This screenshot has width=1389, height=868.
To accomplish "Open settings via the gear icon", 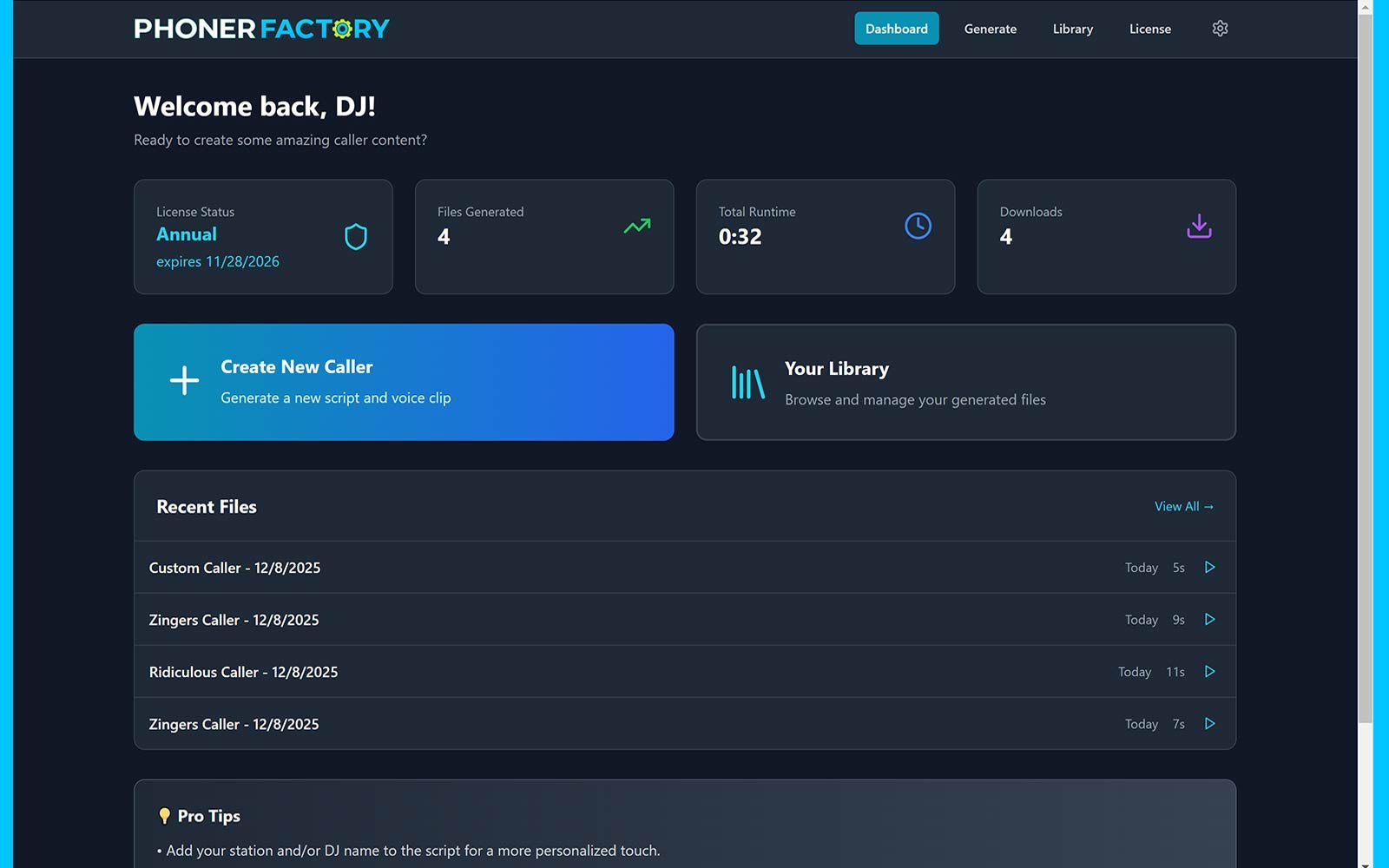I will pos(1220,29).
